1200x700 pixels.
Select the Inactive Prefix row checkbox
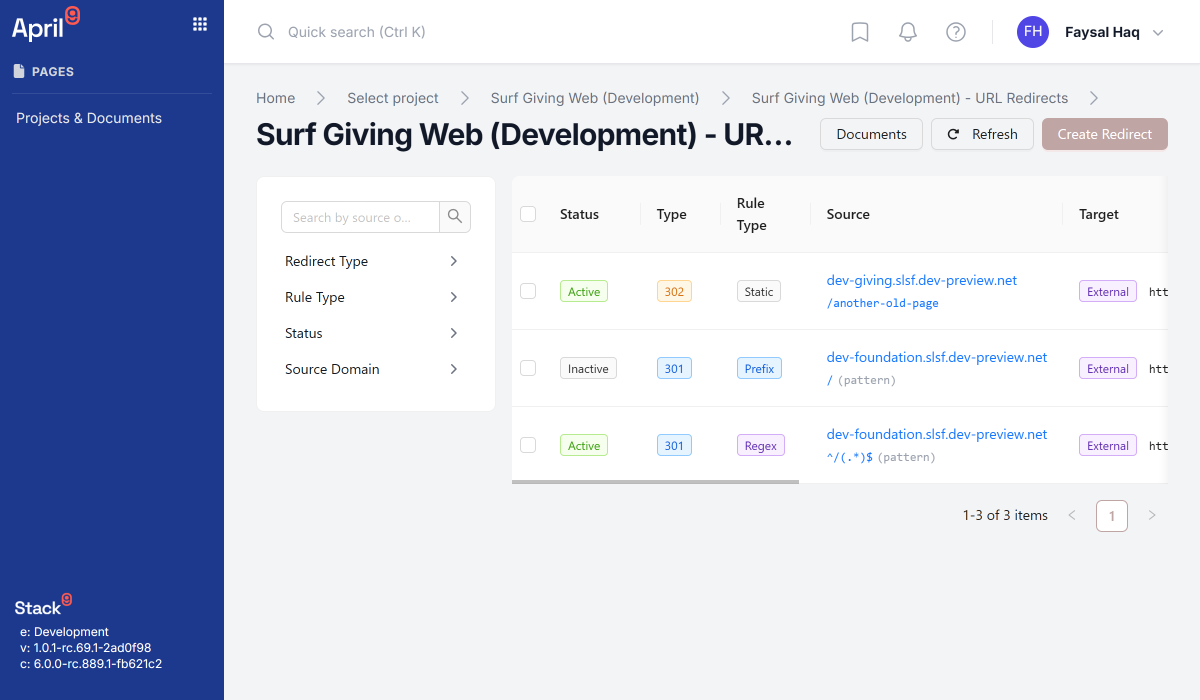coord(528,368)
